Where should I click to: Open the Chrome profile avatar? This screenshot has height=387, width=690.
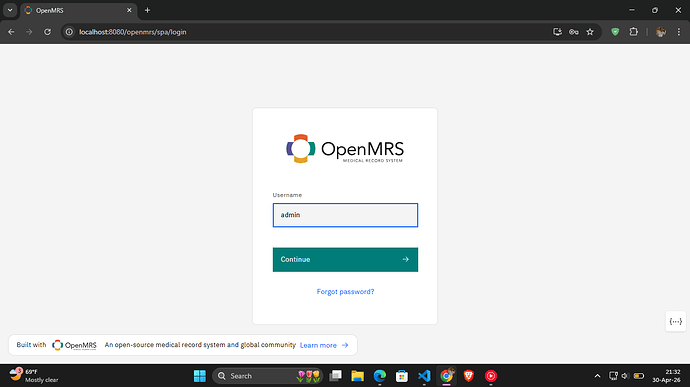(x=661, y=32)
